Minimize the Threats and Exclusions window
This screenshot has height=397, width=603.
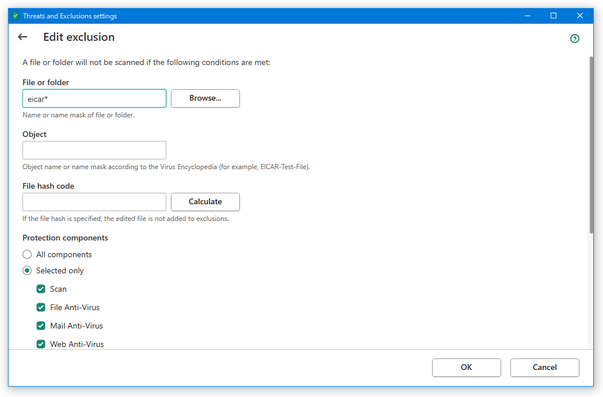pyautogui.click(x=528, y=16)
